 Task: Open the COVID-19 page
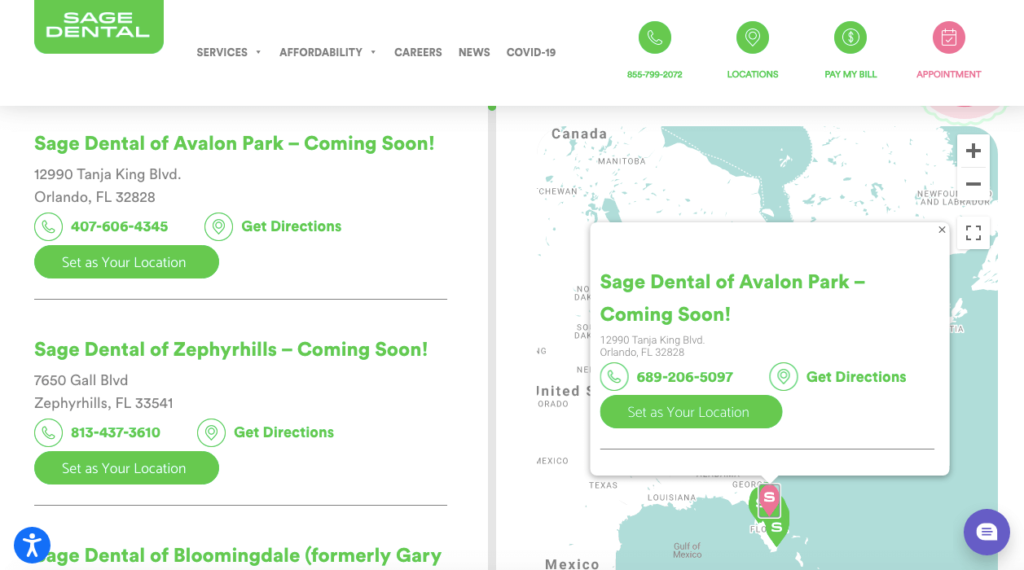[531, 52]
